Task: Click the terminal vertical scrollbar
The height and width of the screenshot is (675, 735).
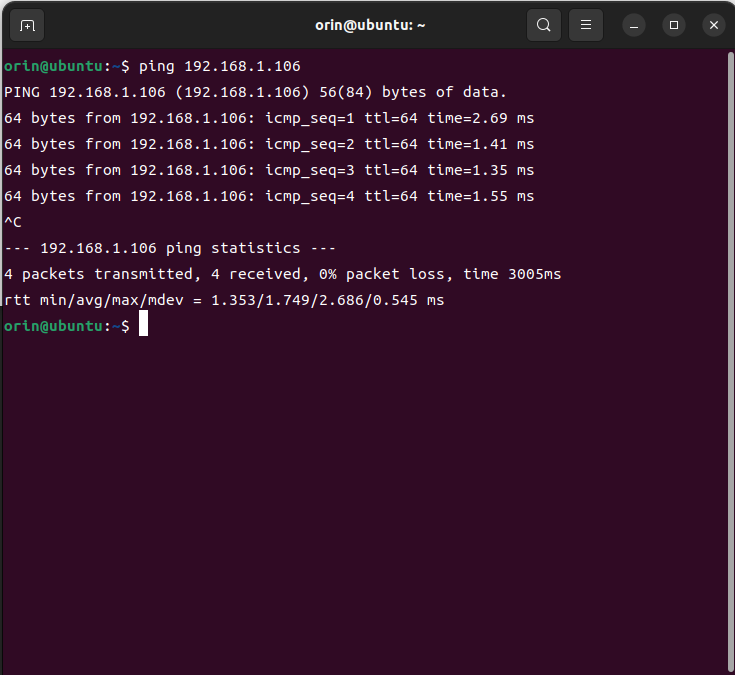Action: tap(731, 361)
